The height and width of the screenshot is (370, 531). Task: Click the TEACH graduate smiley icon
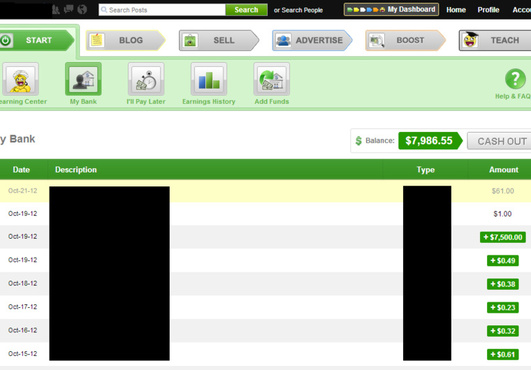tap(470, 40)
